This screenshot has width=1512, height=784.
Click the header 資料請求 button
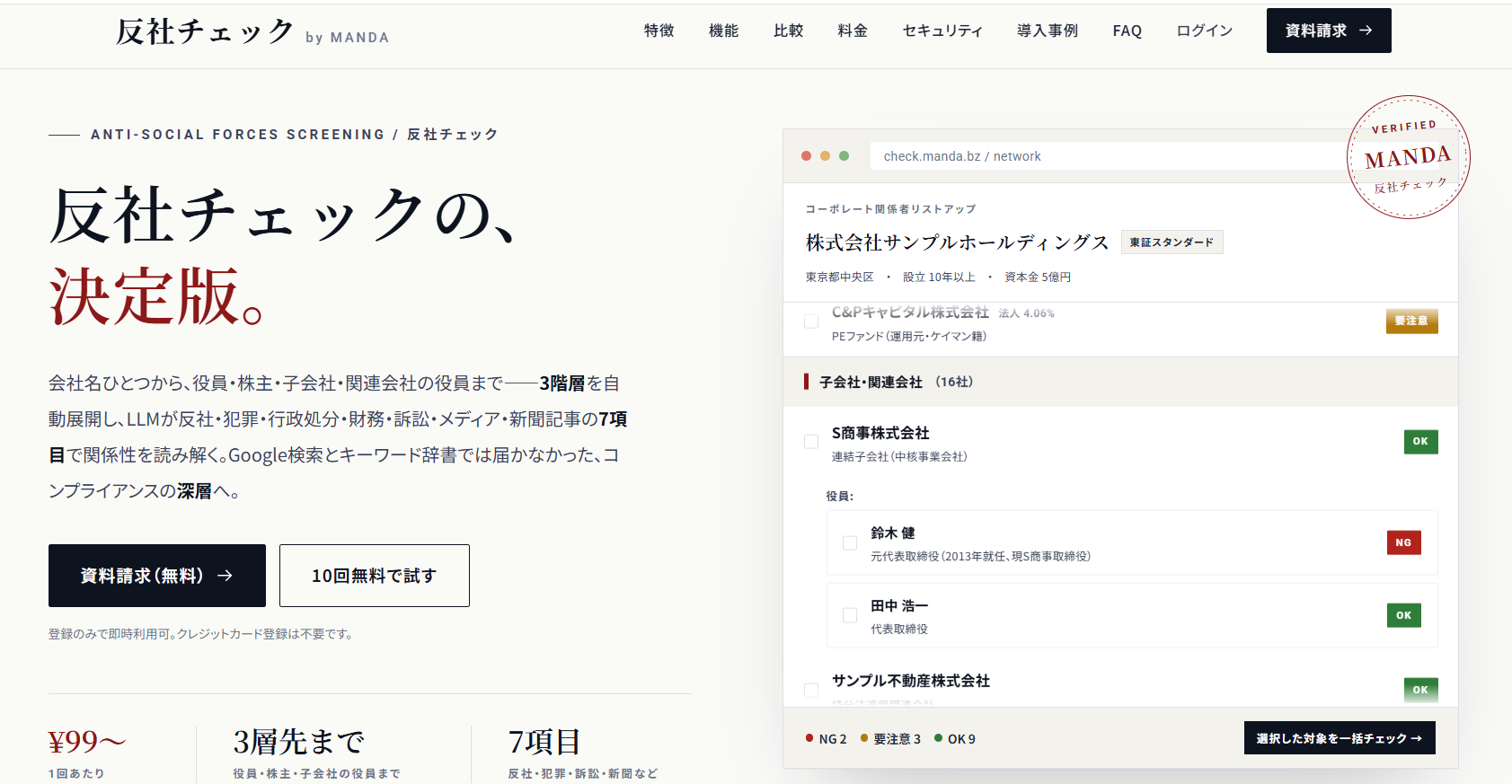[1329, 31]
